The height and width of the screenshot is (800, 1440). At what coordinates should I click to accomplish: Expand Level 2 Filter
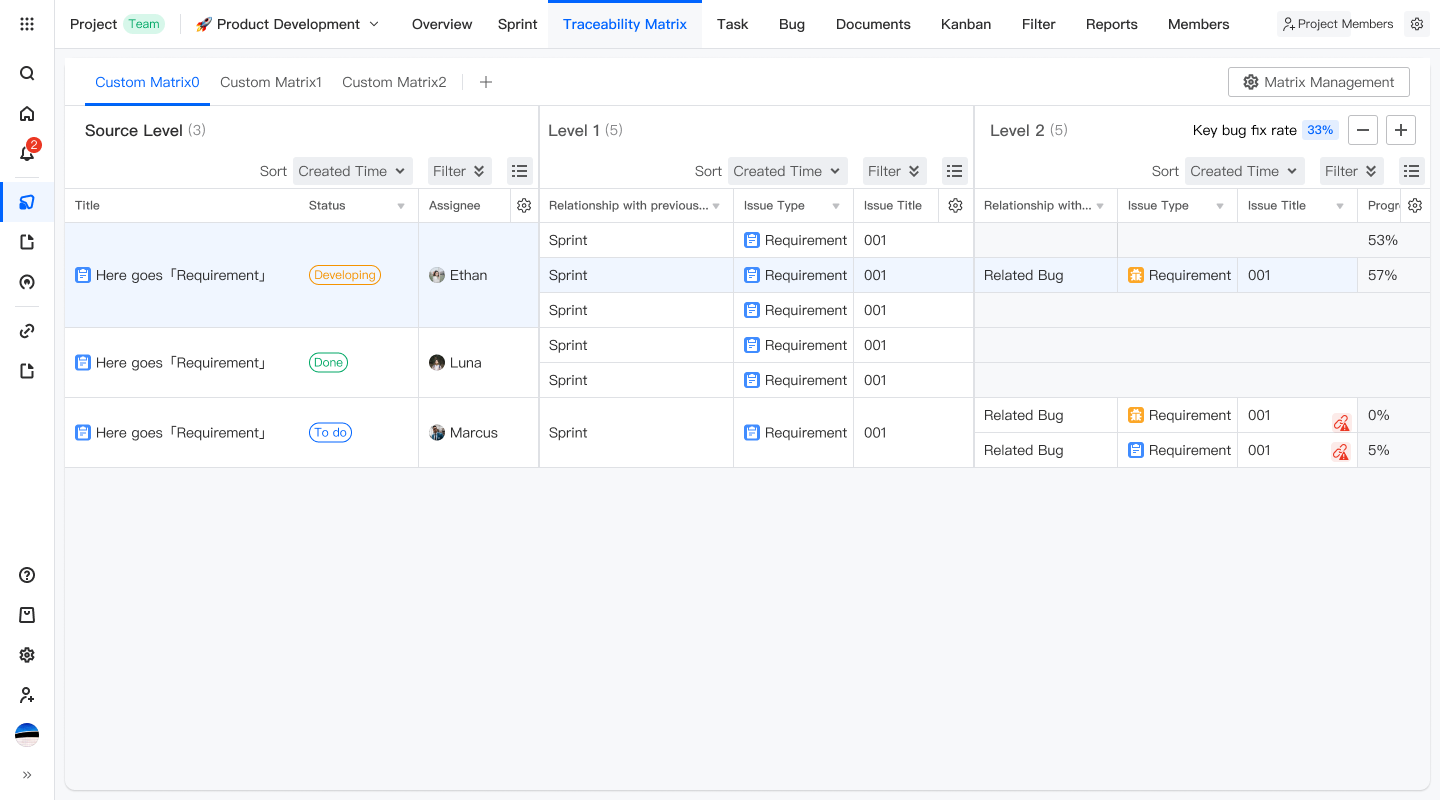pos(1352,171)
